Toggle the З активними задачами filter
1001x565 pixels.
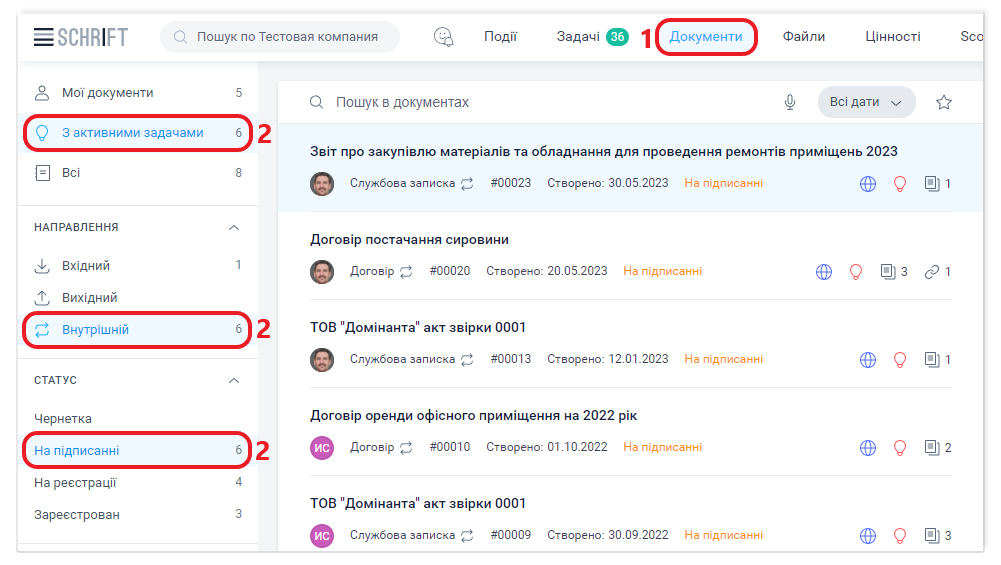tap(132, 133)
